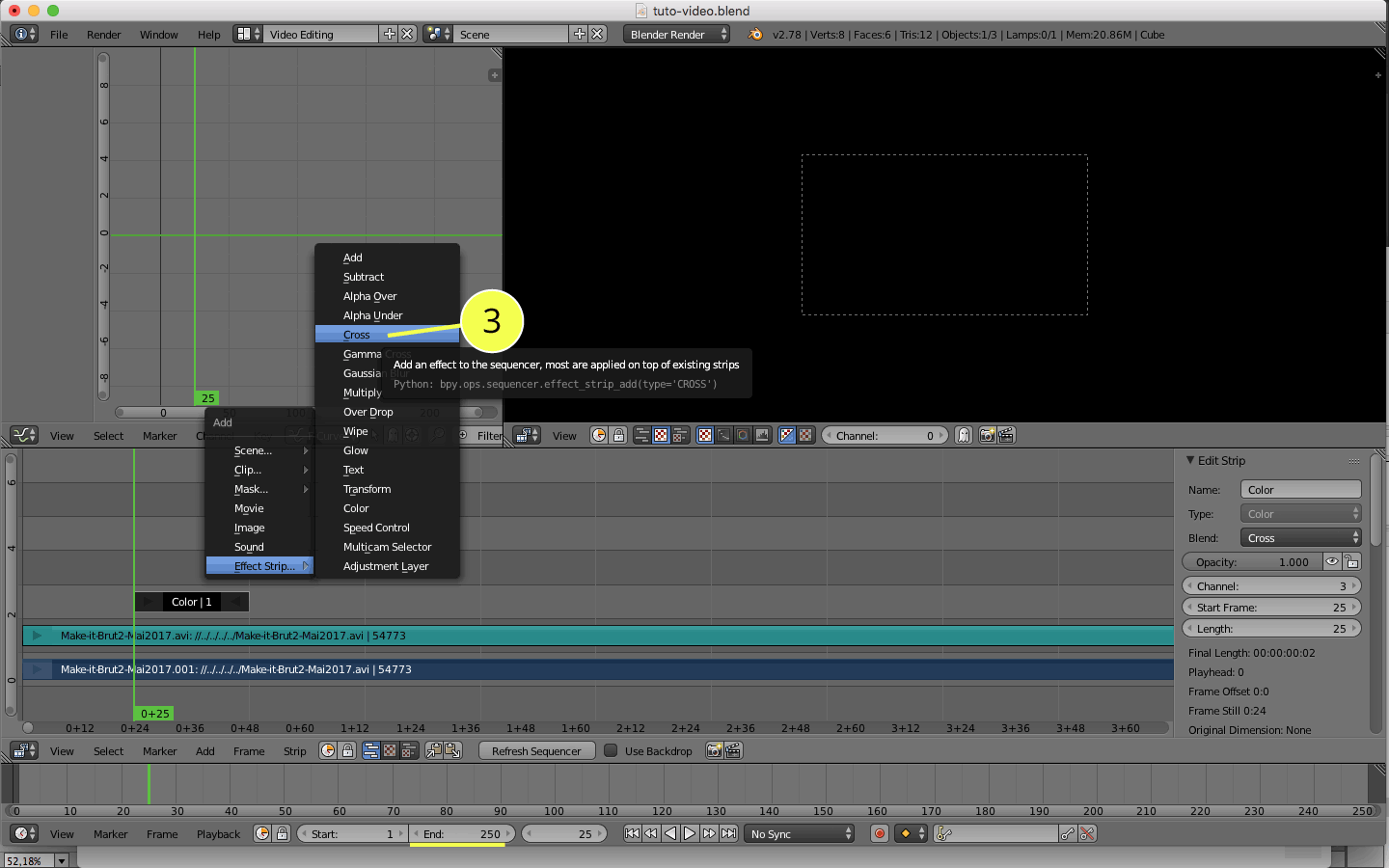
Task: Play animation in reverse
Action: tap(670, 833)
